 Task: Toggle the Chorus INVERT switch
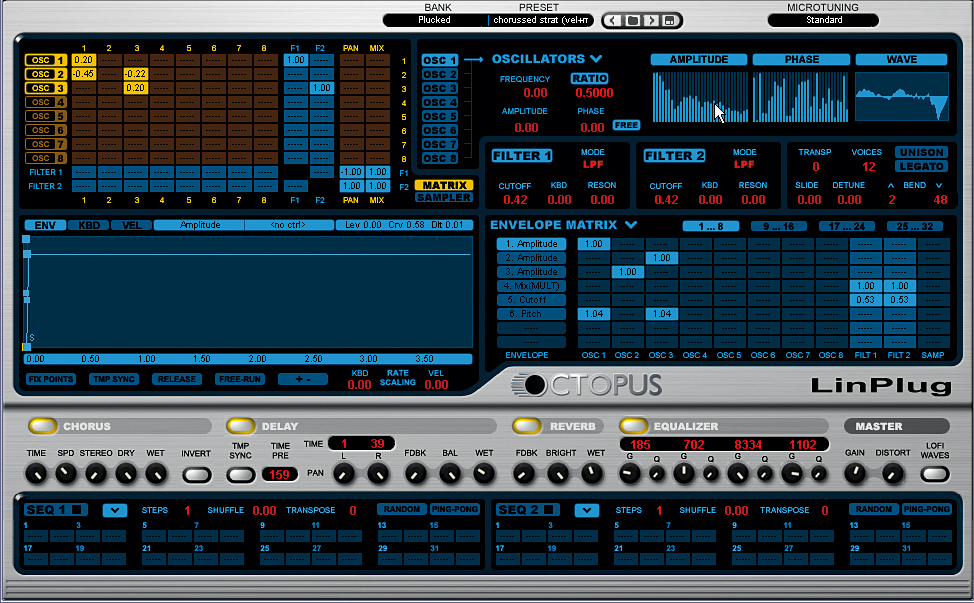(197, 475)
